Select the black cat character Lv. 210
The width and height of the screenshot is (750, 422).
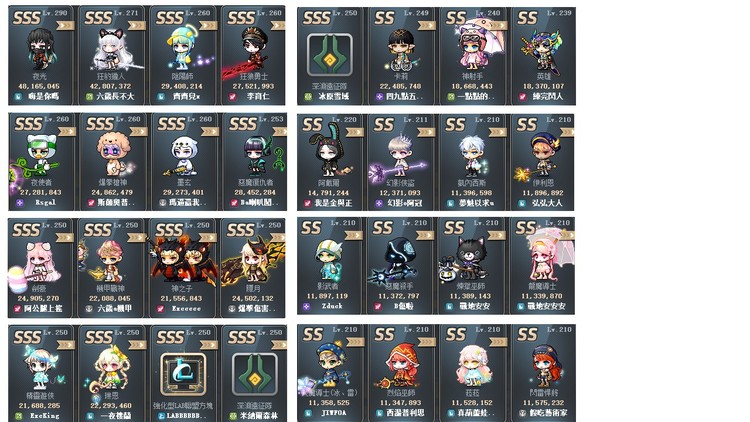(464, 257)
